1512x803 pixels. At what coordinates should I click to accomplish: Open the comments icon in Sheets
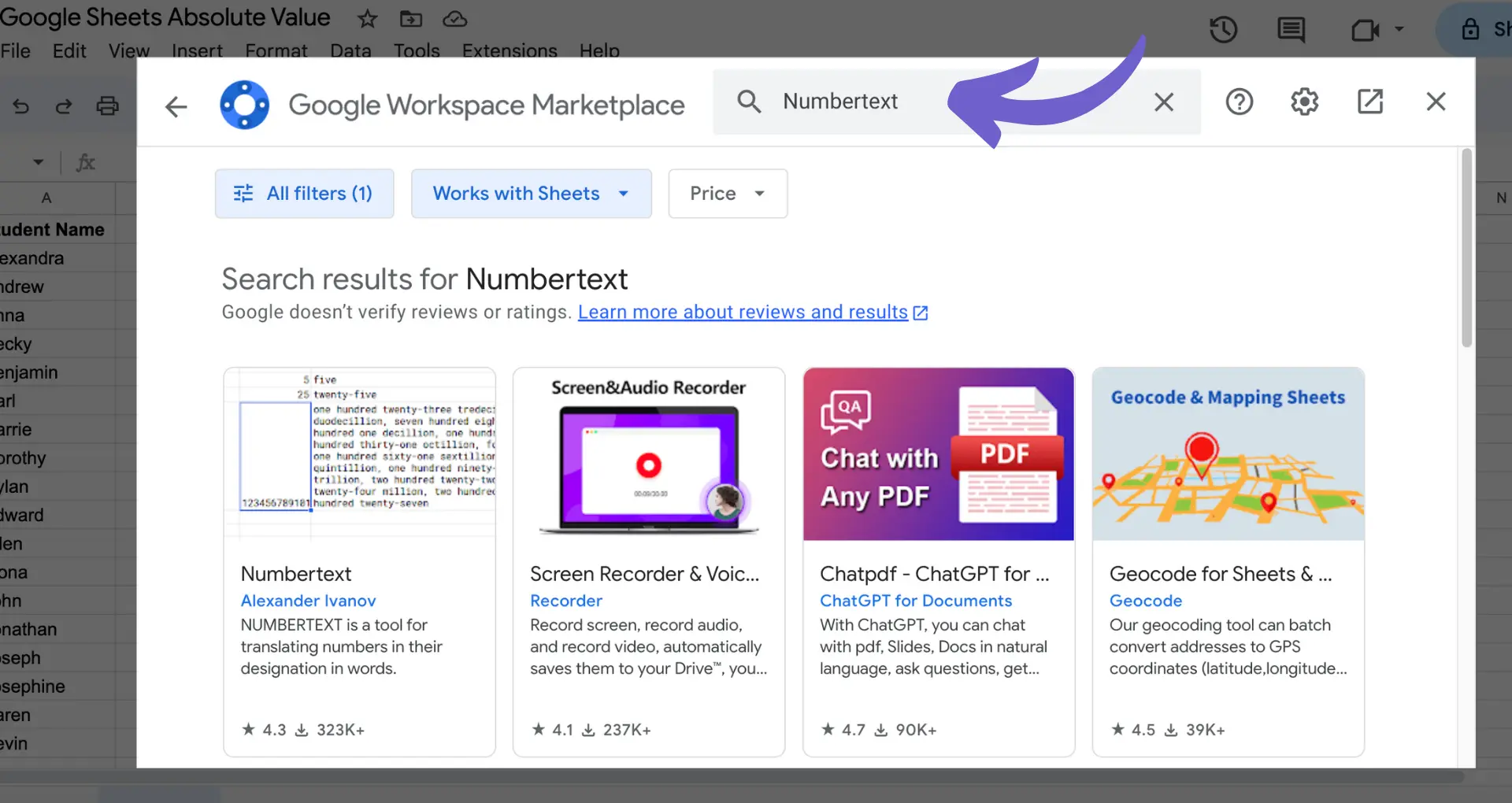pyautogui.click(x=1291, y=31)
